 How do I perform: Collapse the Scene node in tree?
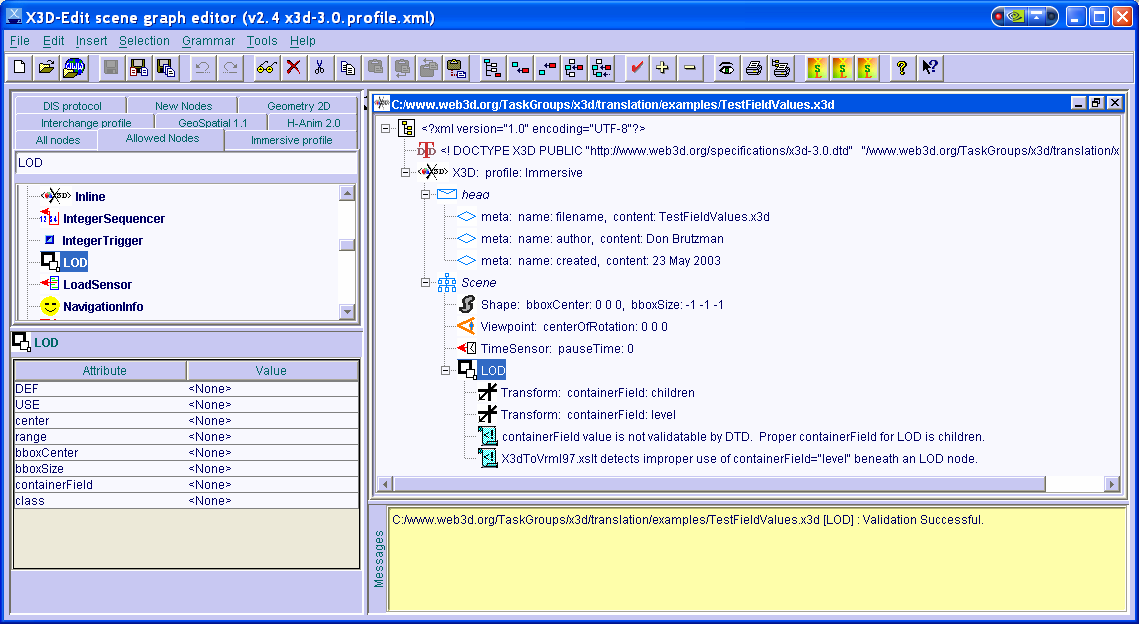(425, 283)
